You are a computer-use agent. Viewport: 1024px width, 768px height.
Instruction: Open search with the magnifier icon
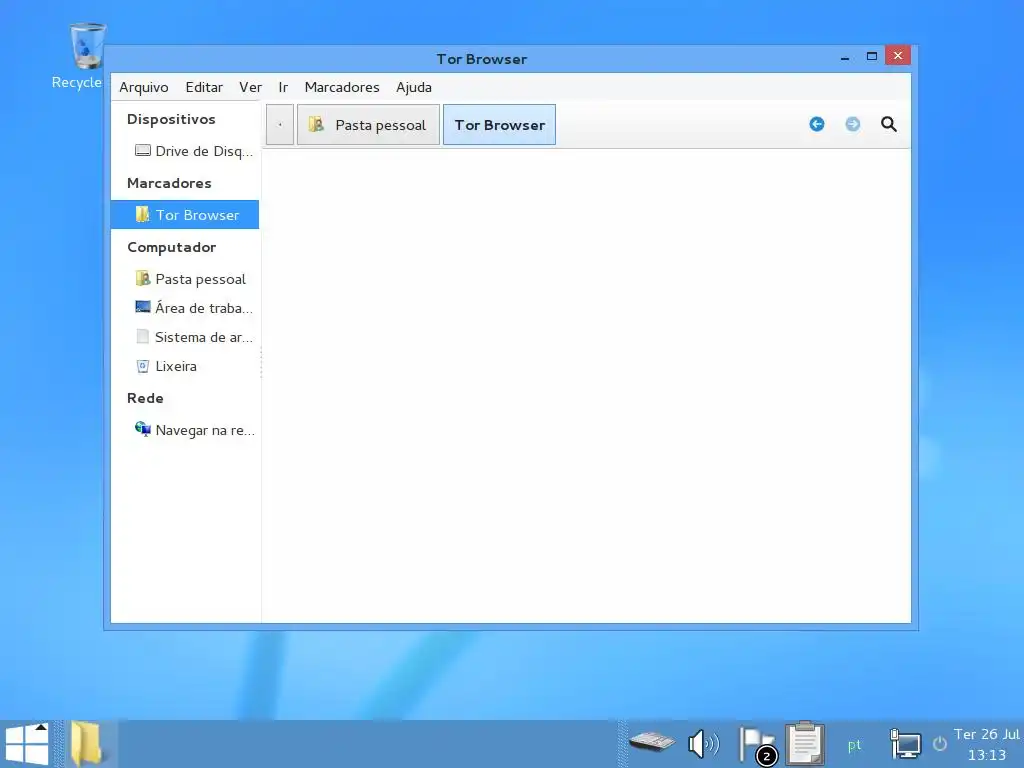(x=888, y=124)
